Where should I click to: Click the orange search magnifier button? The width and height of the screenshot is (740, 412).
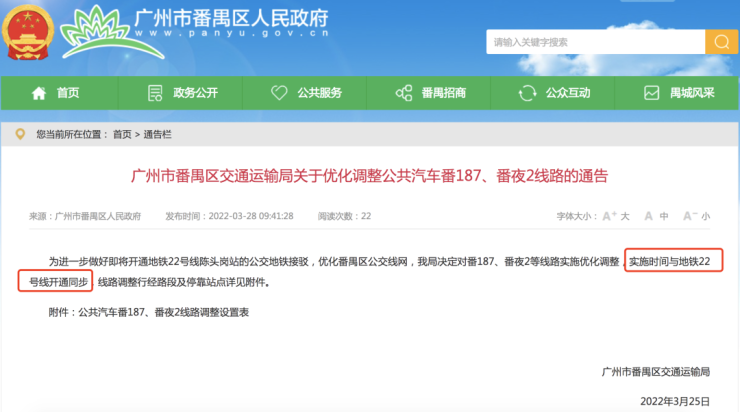pos(720,42)
